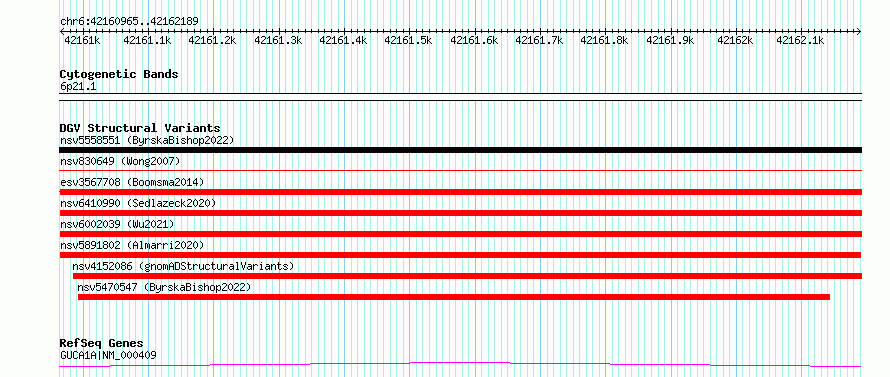Viewport: 890px width, 377px height.
Task: Click the 42162k ruler tick label
Action: pos(735,40)
